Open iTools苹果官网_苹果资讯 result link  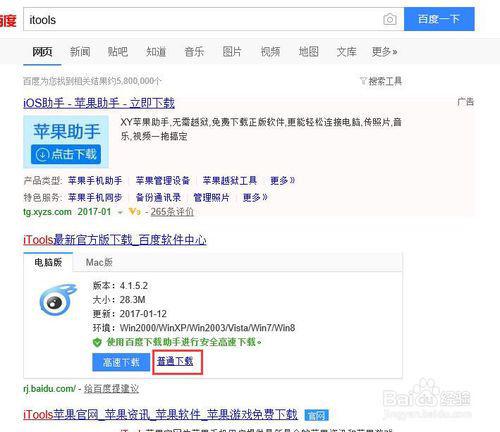tap(160, 414)
